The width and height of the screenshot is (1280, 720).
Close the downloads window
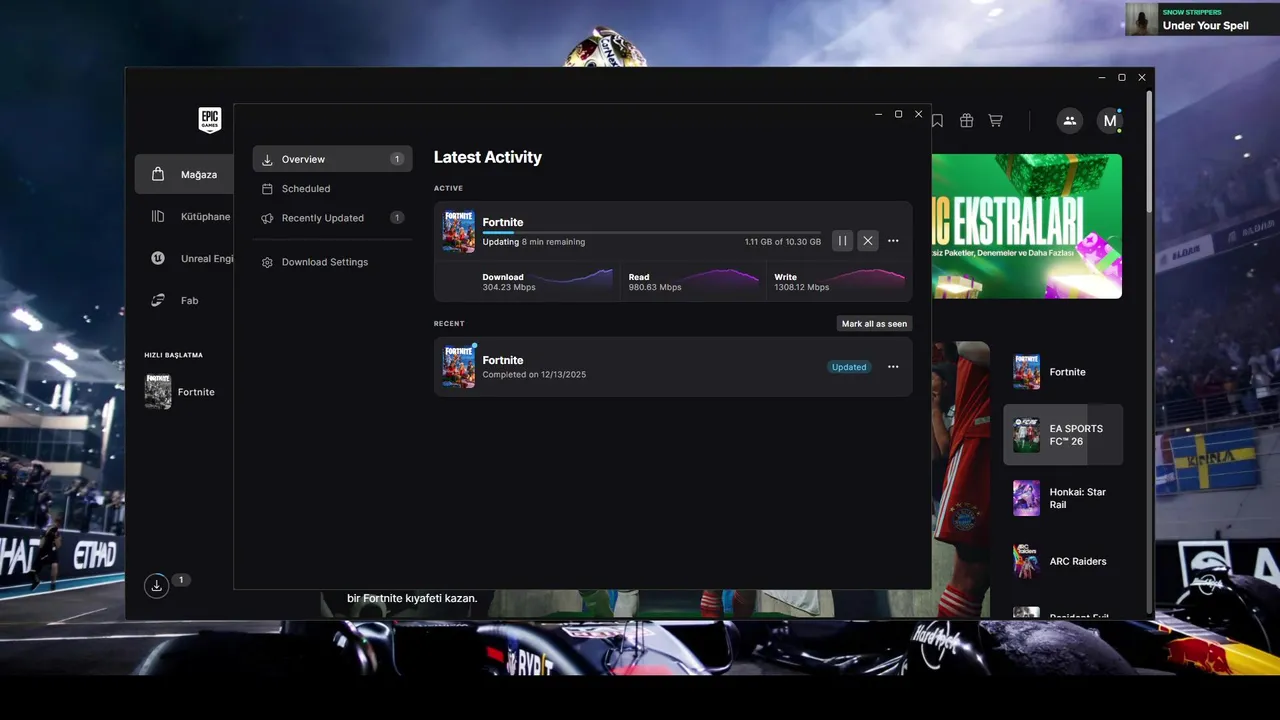(918, 114)
